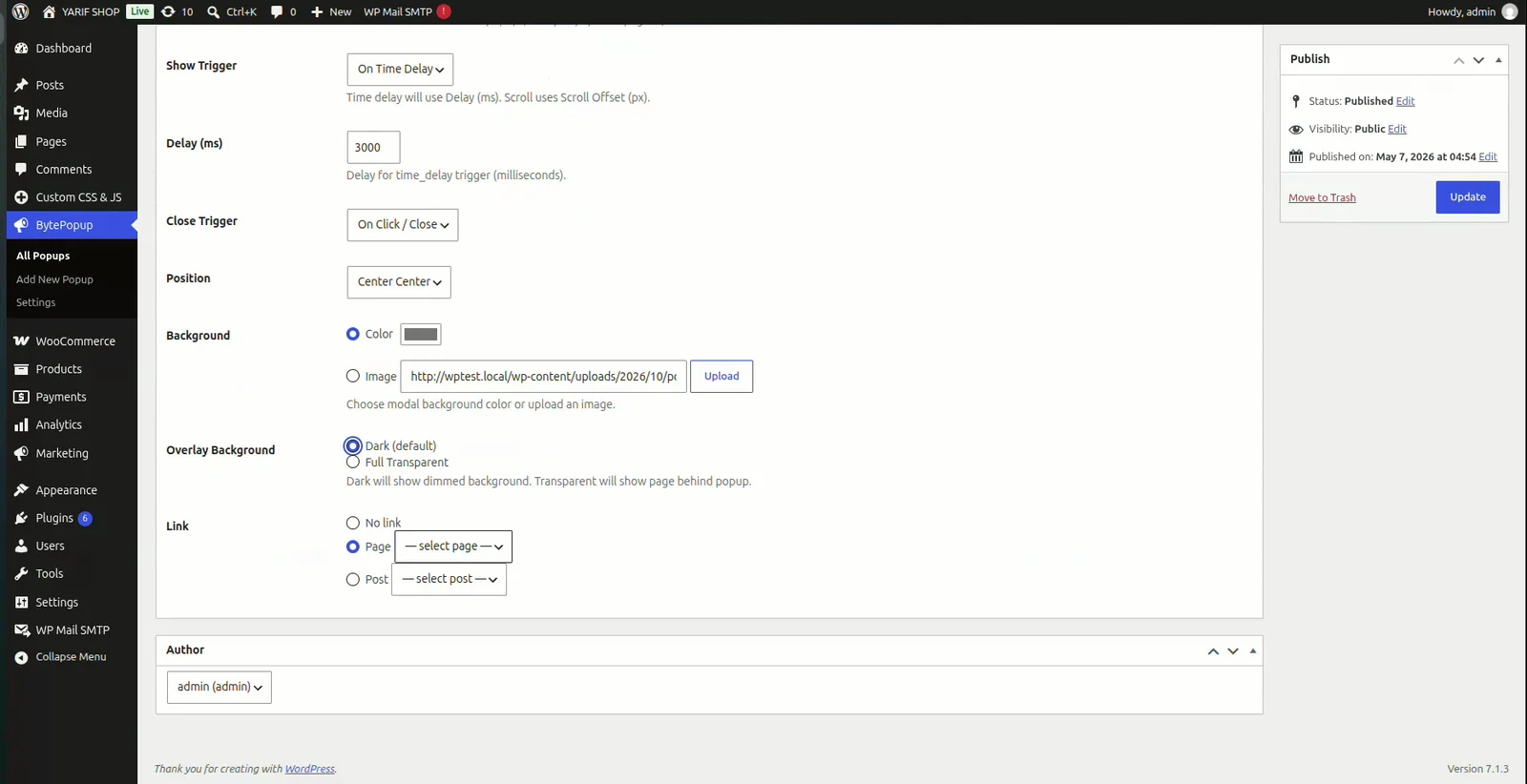Click the Custom CSS & JS plus icon
The height and width of the screenshot is (784, 1527).
(21, 197)
